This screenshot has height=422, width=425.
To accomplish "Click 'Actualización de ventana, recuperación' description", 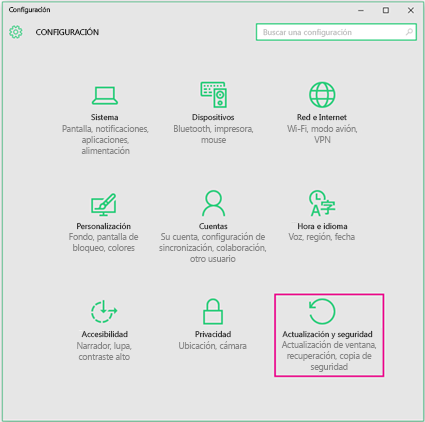I will point(329,356).
